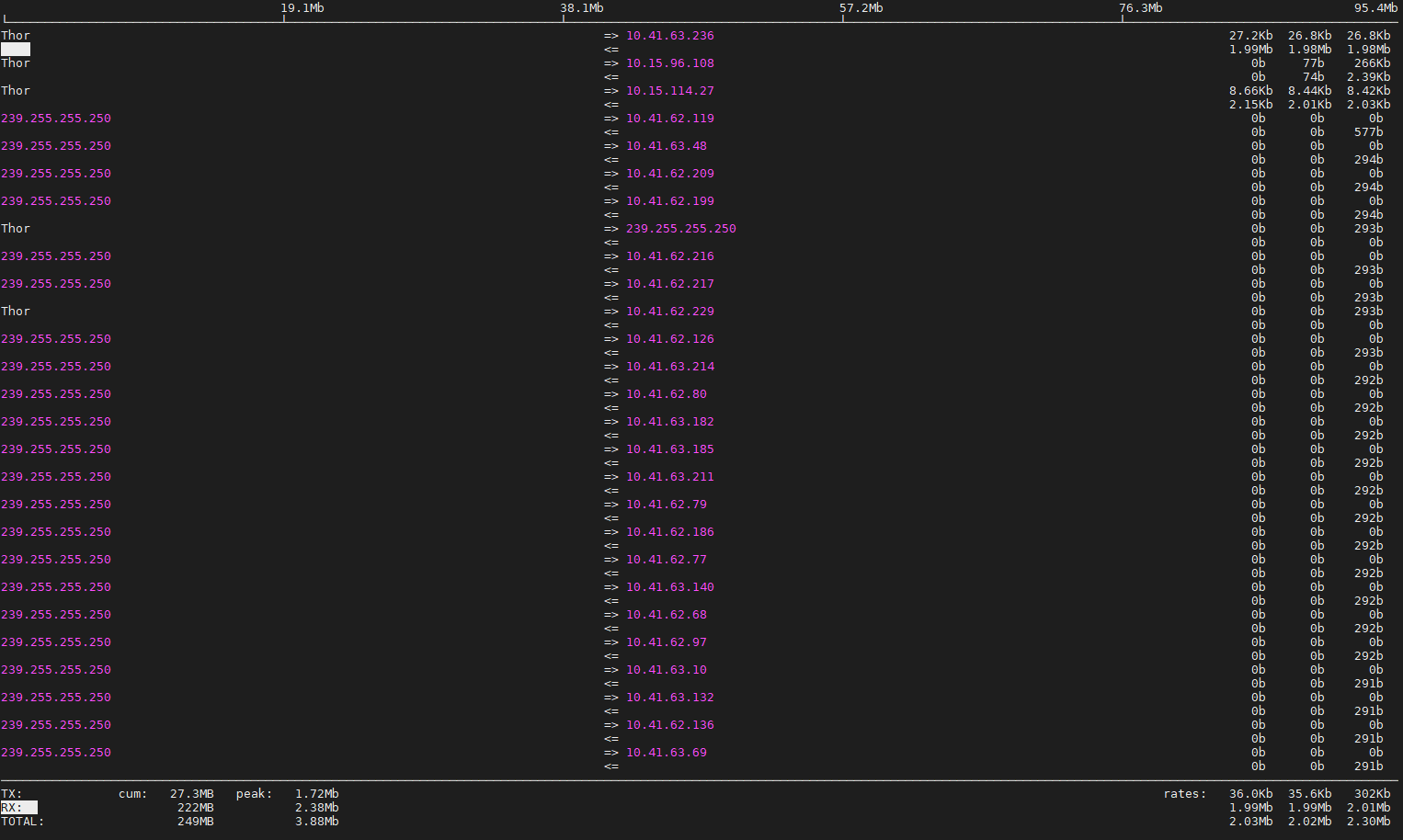Viewport: 1403px width, 840px height.
Task: Click the 95.4Mb scale label
Action: tap(1375, 8)
